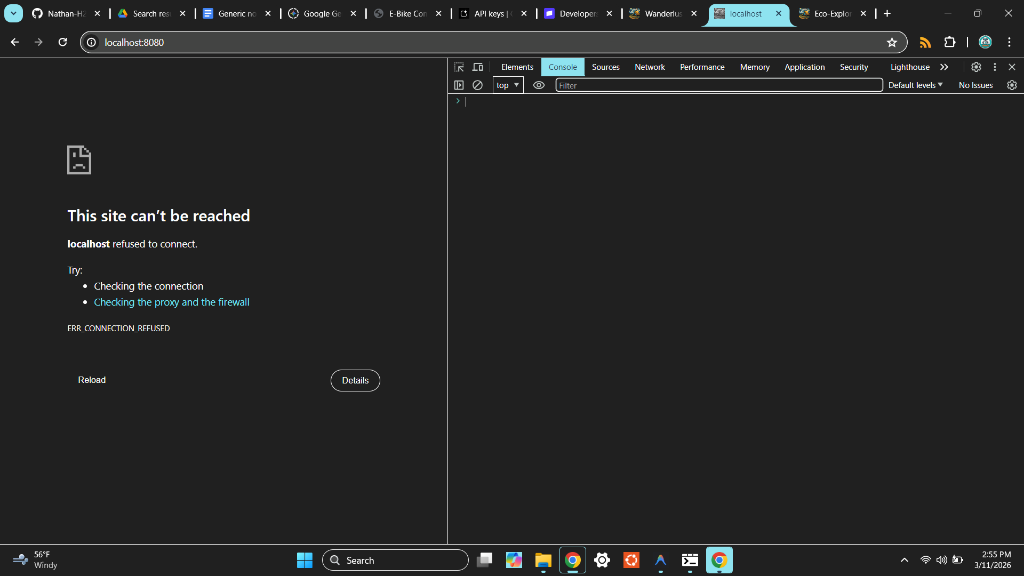This screenshot has width=1024, height=576.
Task: Open the DevTools three-dot customize menu
Action: click(994, 67)
